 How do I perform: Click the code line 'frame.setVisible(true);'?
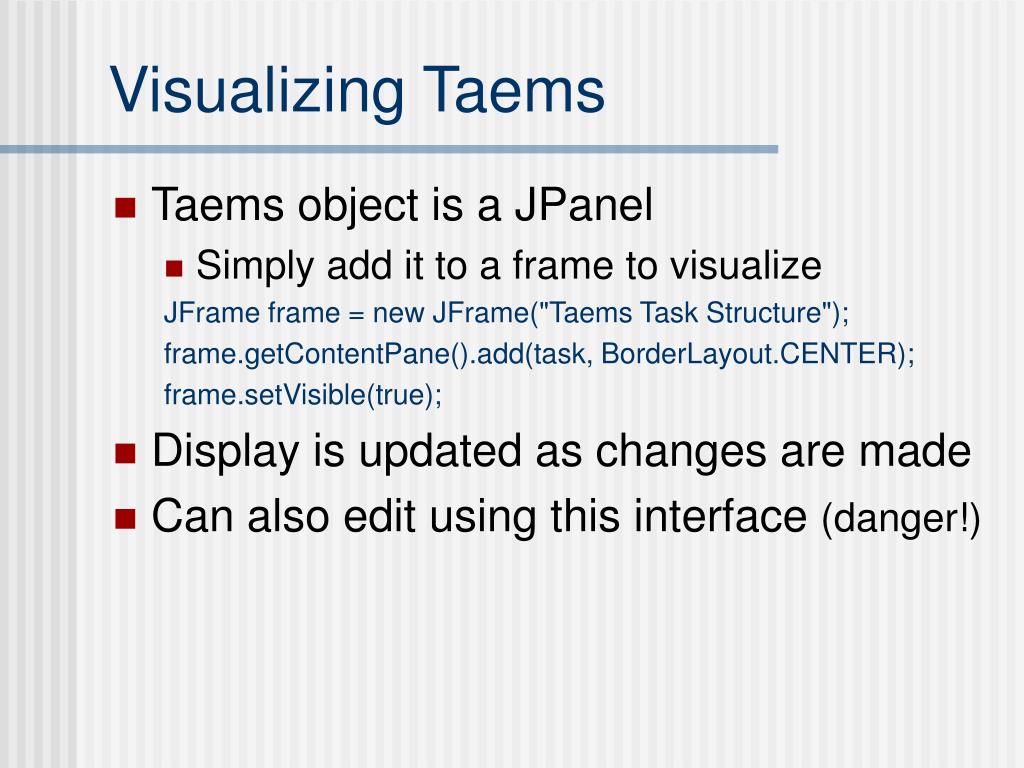(303, 395)
